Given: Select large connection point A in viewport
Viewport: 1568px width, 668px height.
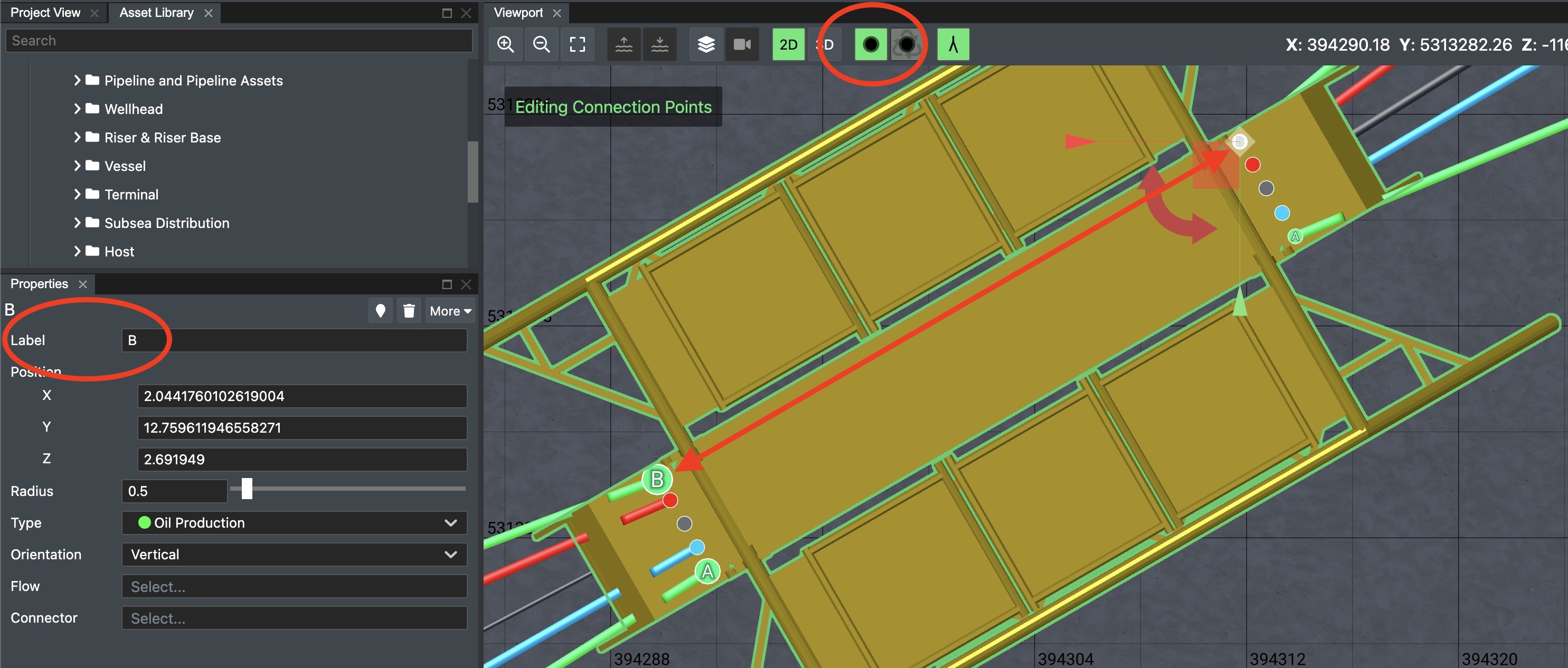Looking at the screenshot, I should point(707,571).
